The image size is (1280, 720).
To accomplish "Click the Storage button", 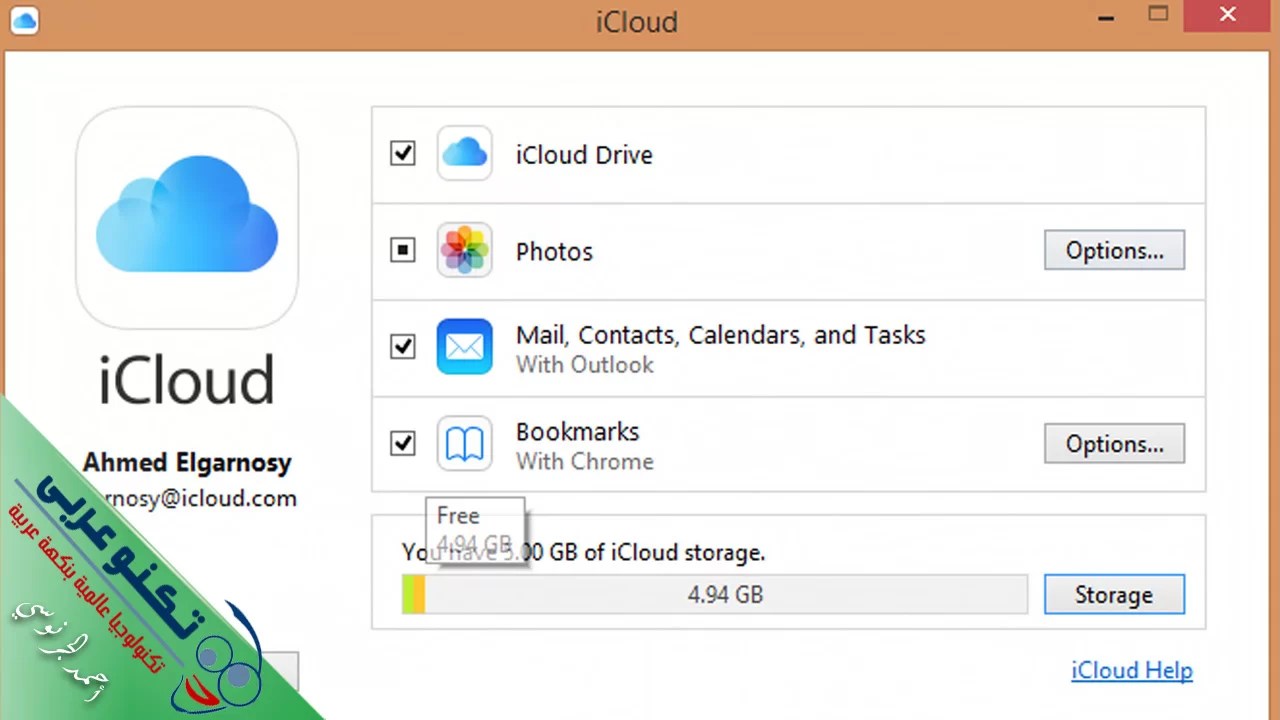I will (x=1114, y=595).
